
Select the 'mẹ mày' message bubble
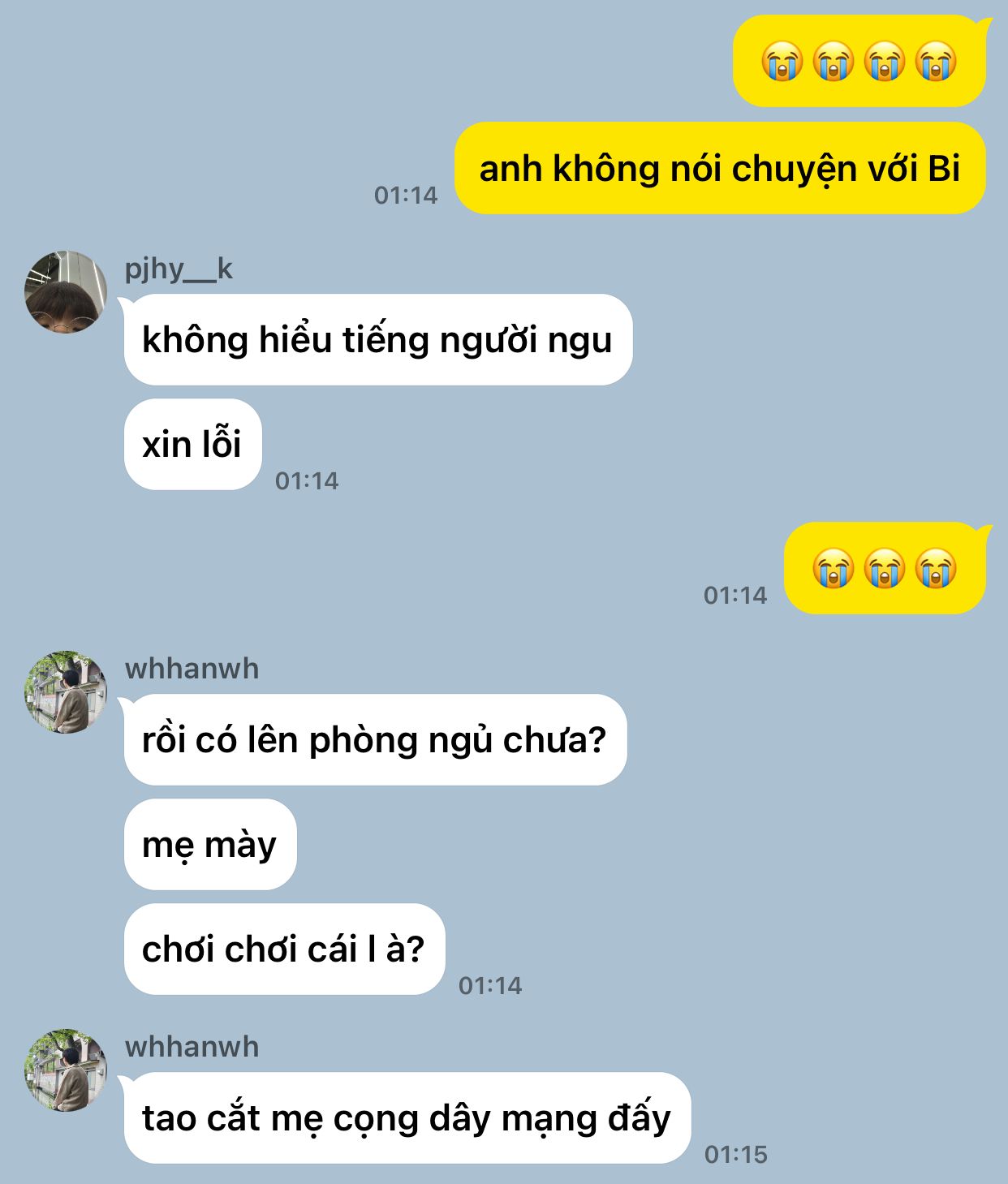pos(210,844)
